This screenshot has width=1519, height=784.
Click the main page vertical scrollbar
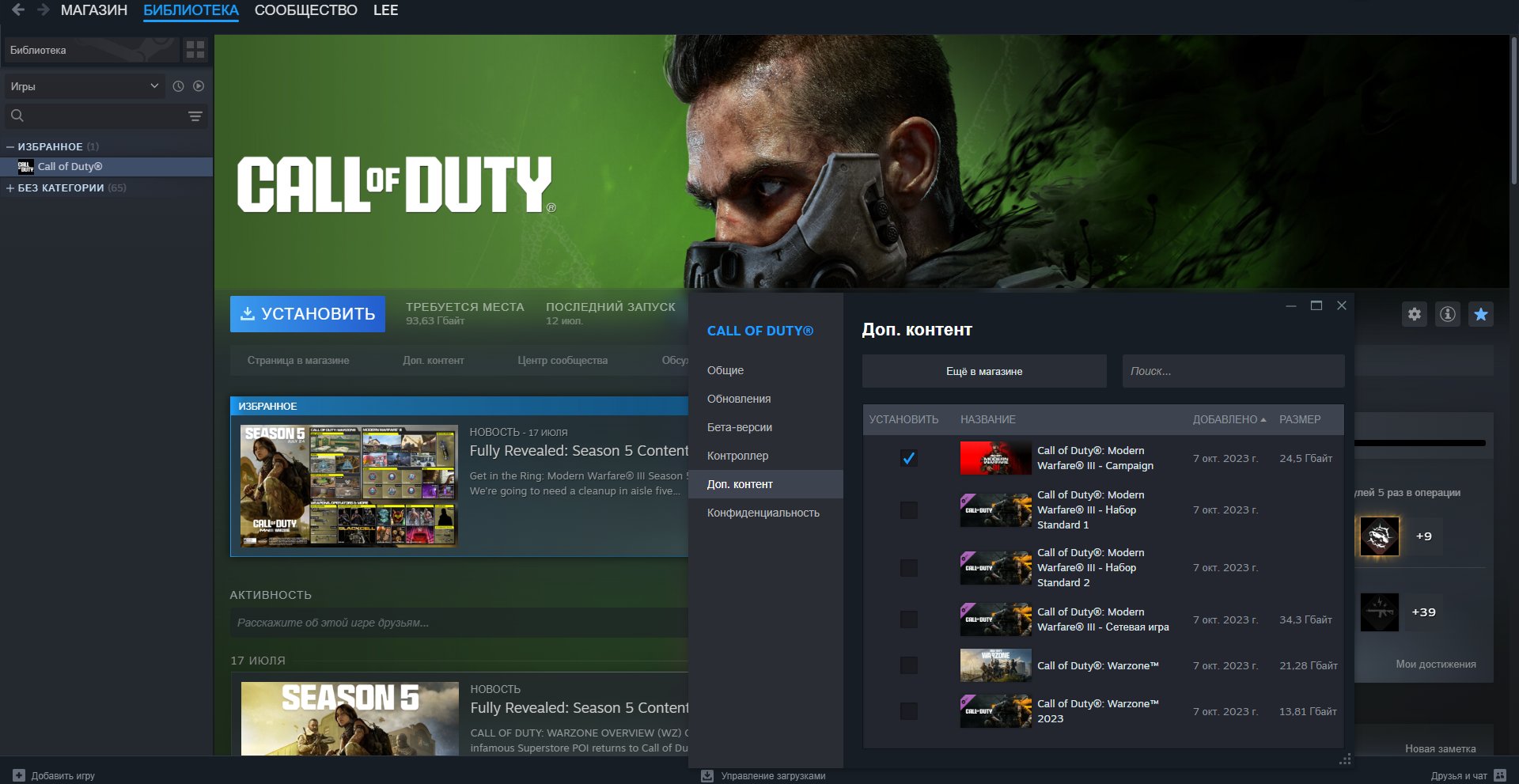click(x=1513, y=111)
